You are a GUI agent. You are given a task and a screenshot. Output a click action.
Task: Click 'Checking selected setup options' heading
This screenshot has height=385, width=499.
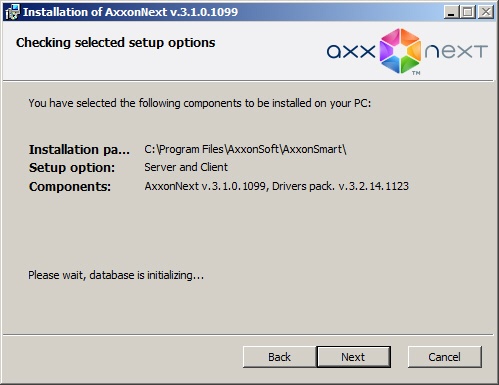(x=116, y=43)
